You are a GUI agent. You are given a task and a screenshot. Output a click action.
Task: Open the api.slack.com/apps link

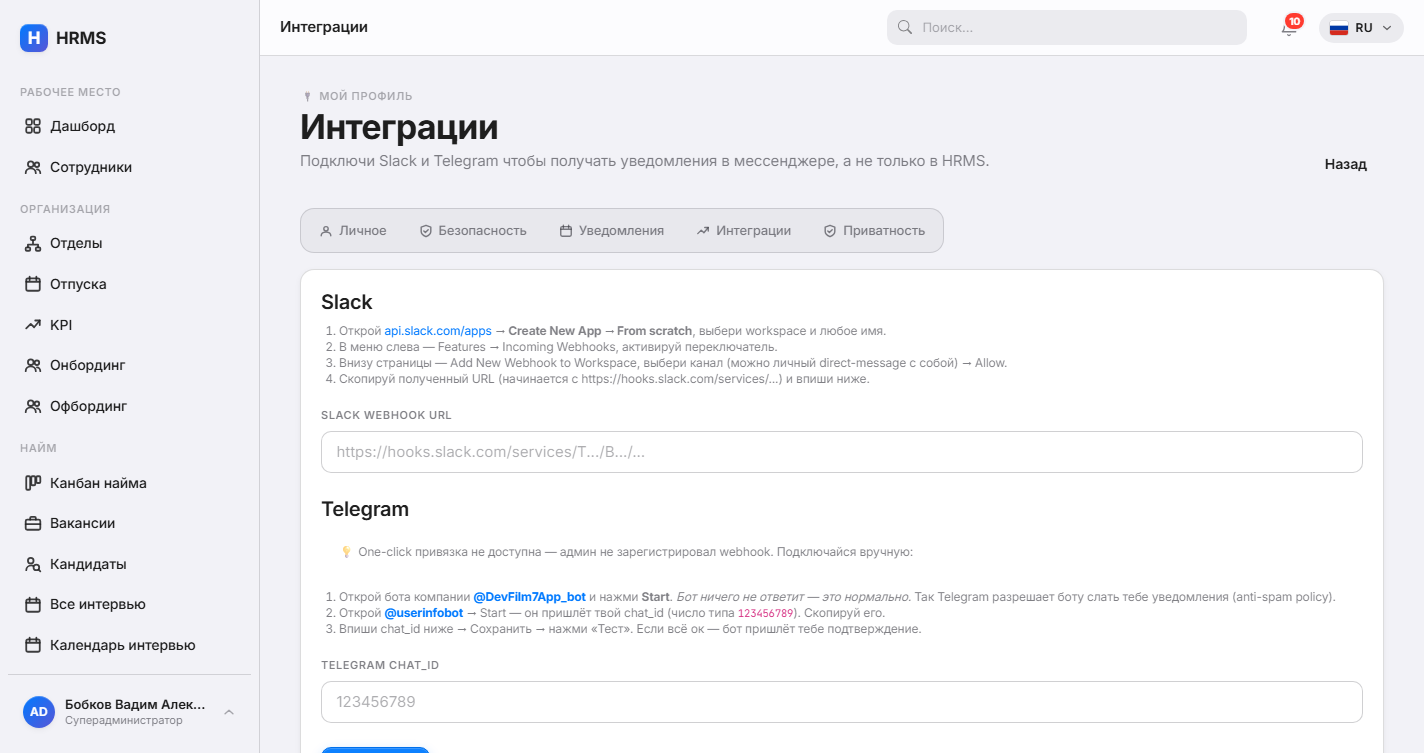(438, 331)
